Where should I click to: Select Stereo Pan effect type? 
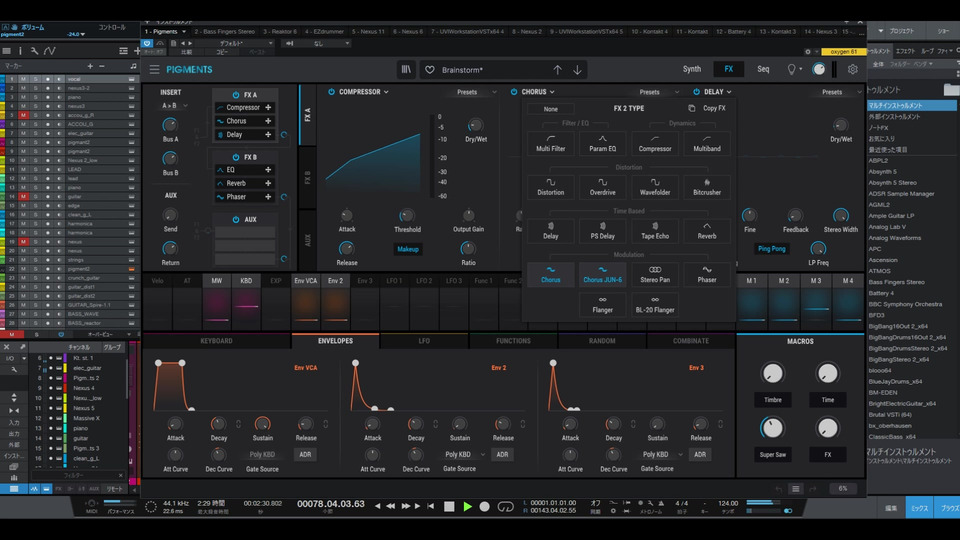(654, 274)
